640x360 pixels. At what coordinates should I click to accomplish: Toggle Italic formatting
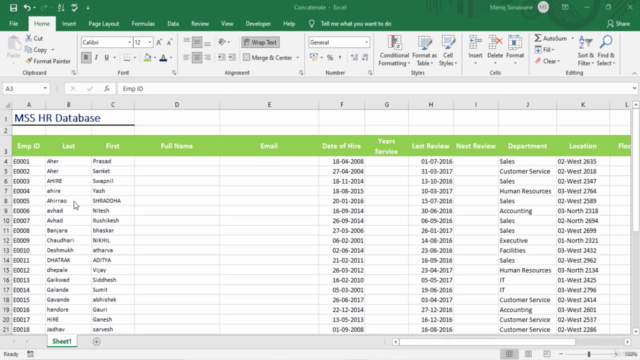click(x=96, y=58)
